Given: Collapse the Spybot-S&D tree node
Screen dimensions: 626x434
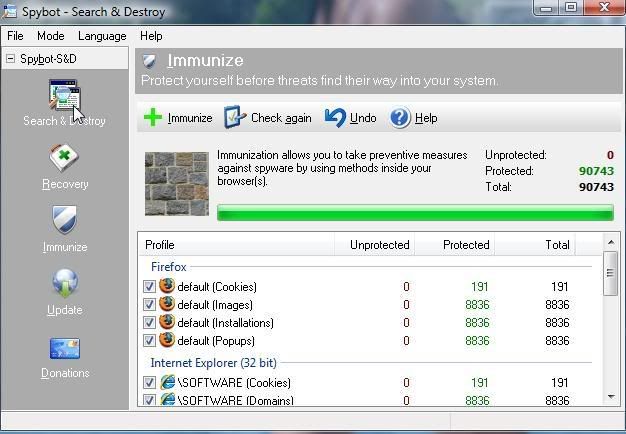Looking at the screenshot, I should click(10, 59).
